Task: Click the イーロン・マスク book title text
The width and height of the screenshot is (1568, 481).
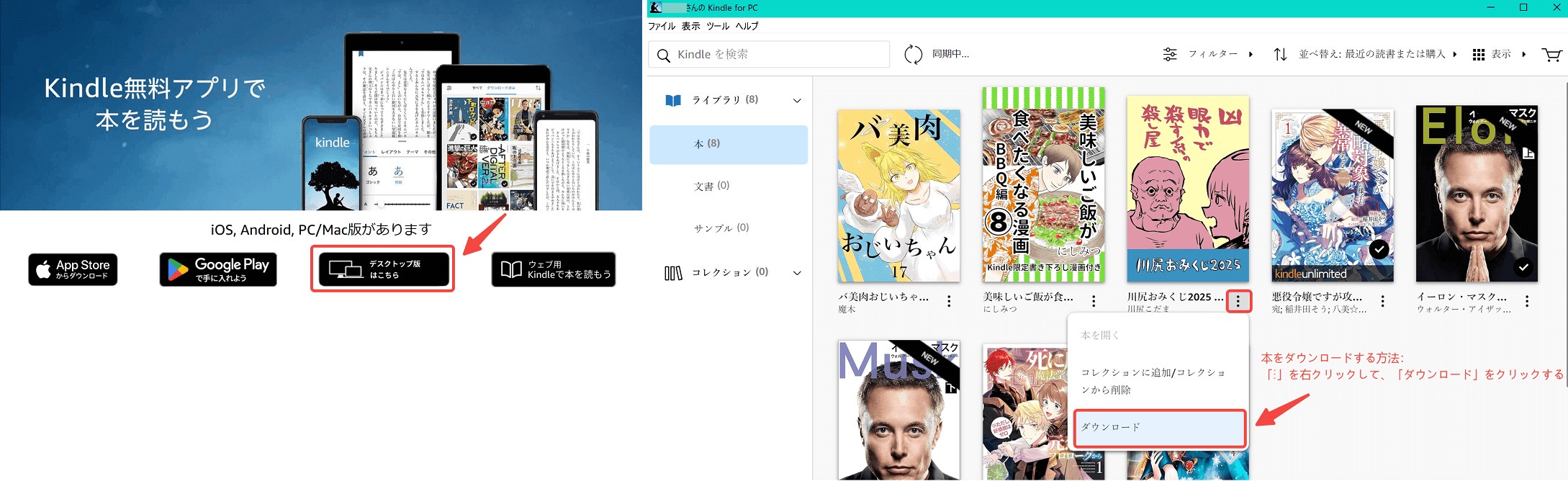Action: (x=1461, y=297)
